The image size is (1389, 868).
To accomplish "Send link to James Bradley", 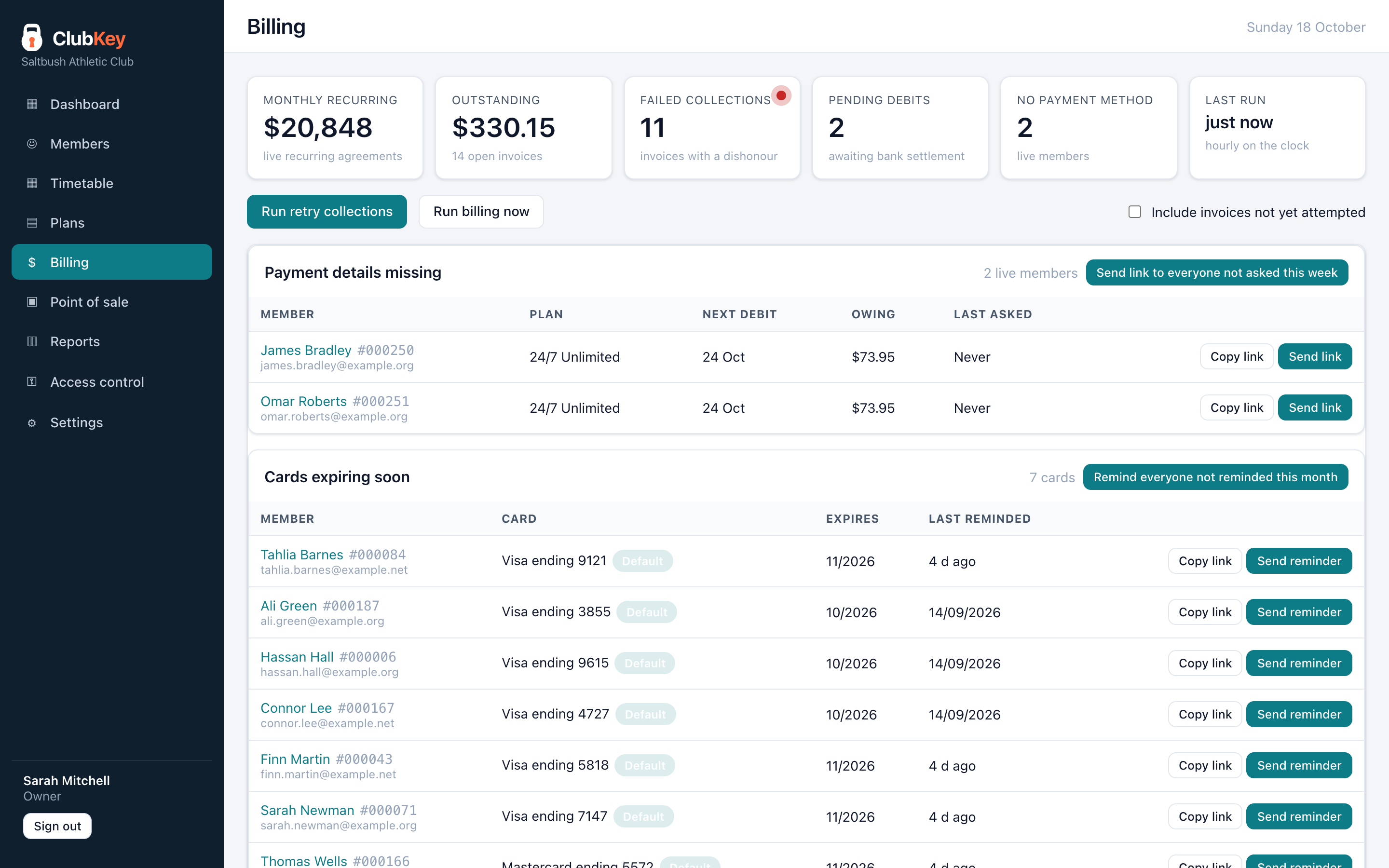I will click(x=1314, y=356).
